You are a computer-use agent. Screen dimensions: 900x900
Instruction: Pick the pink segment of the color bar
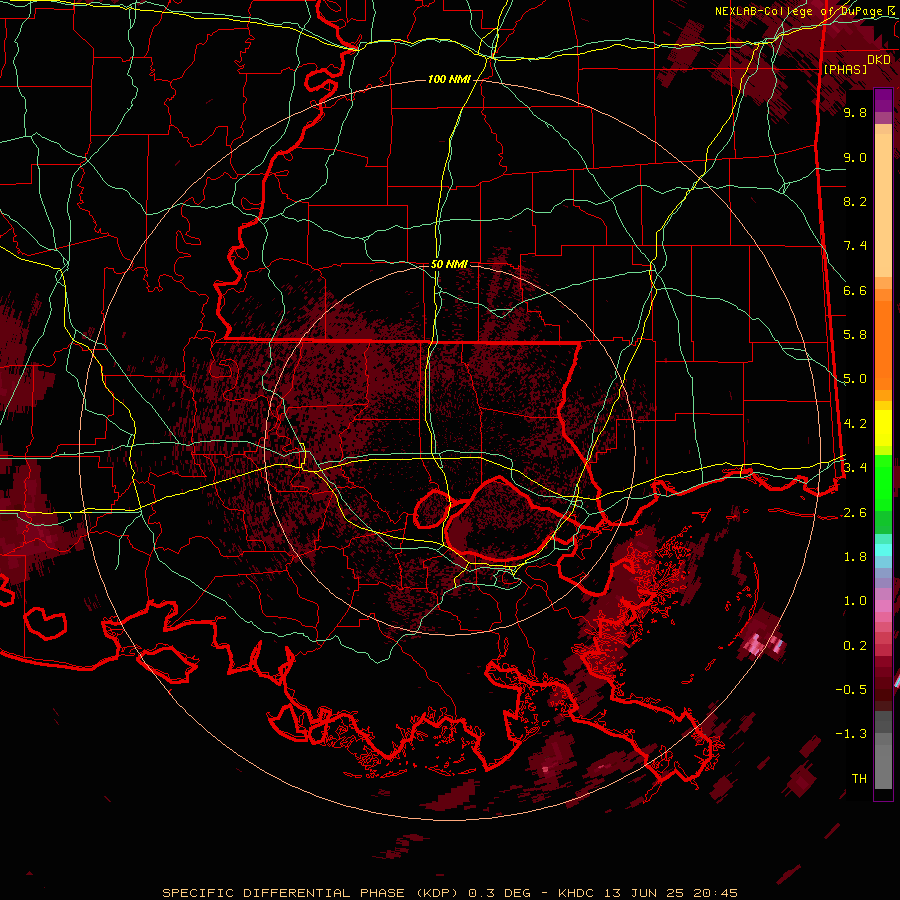pos(883,606)
